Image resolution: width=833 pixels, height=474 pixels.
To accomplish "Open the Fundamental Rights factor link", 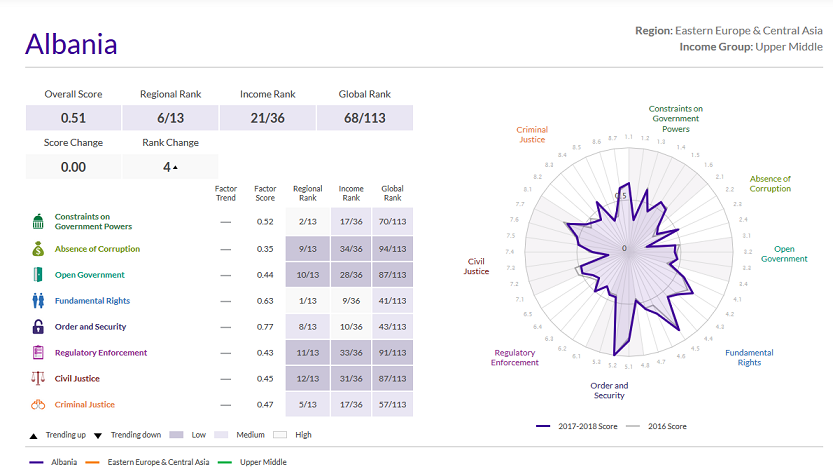I will click(92, 301).
